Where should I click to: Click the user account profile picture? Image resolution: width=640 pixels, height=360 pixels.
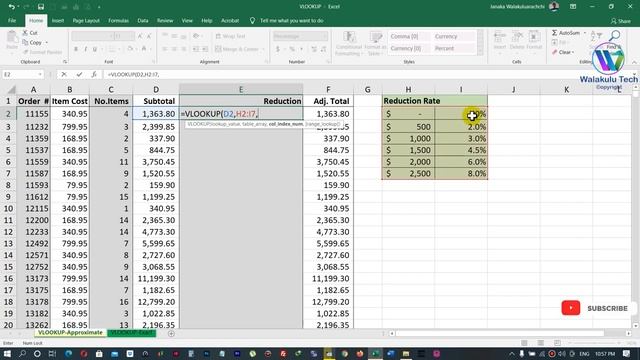tap(554, 7)
